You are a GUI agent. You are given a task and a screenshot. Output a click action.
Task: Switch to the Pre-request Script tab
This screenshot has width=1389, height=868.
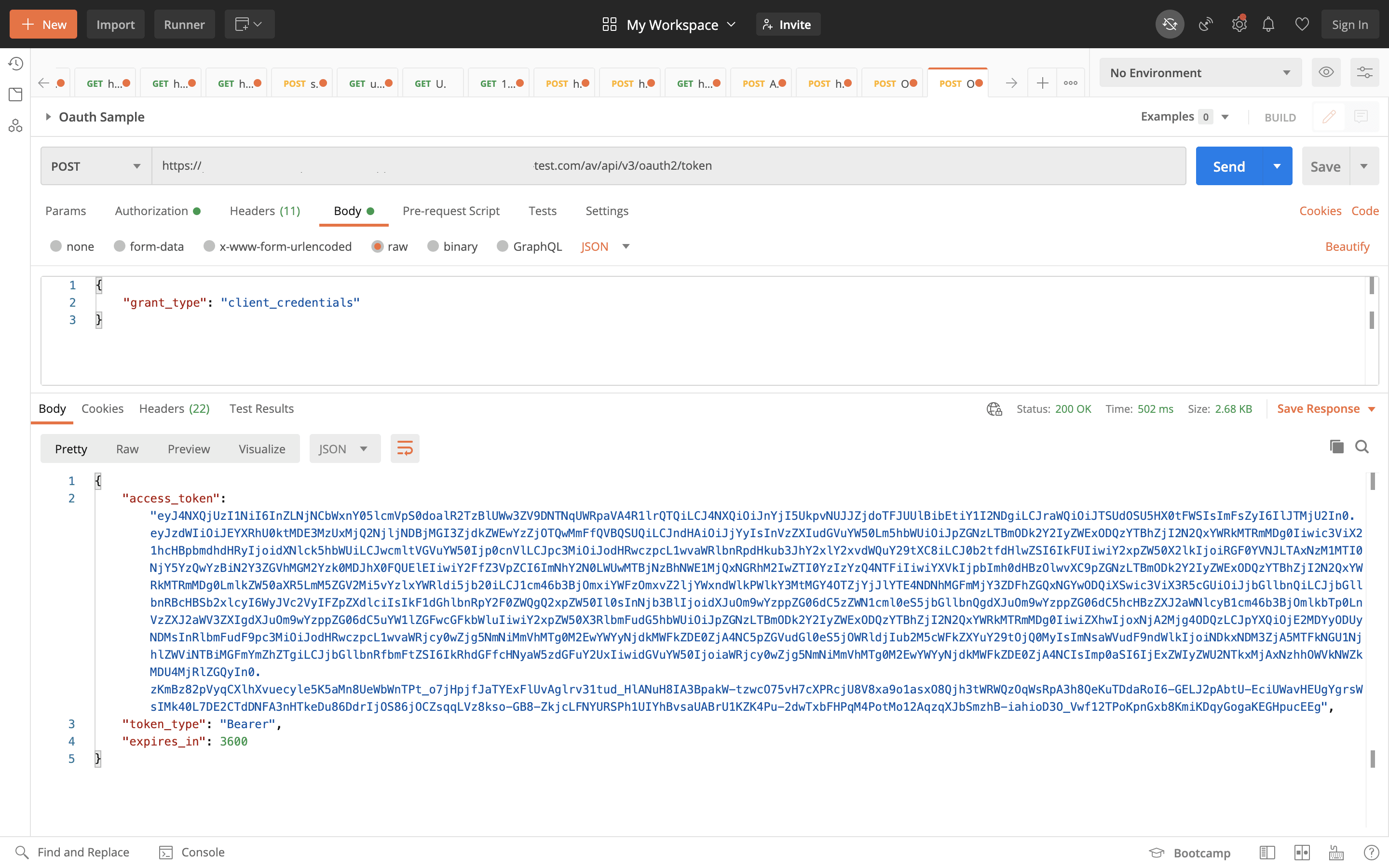(x=450, y=211)
